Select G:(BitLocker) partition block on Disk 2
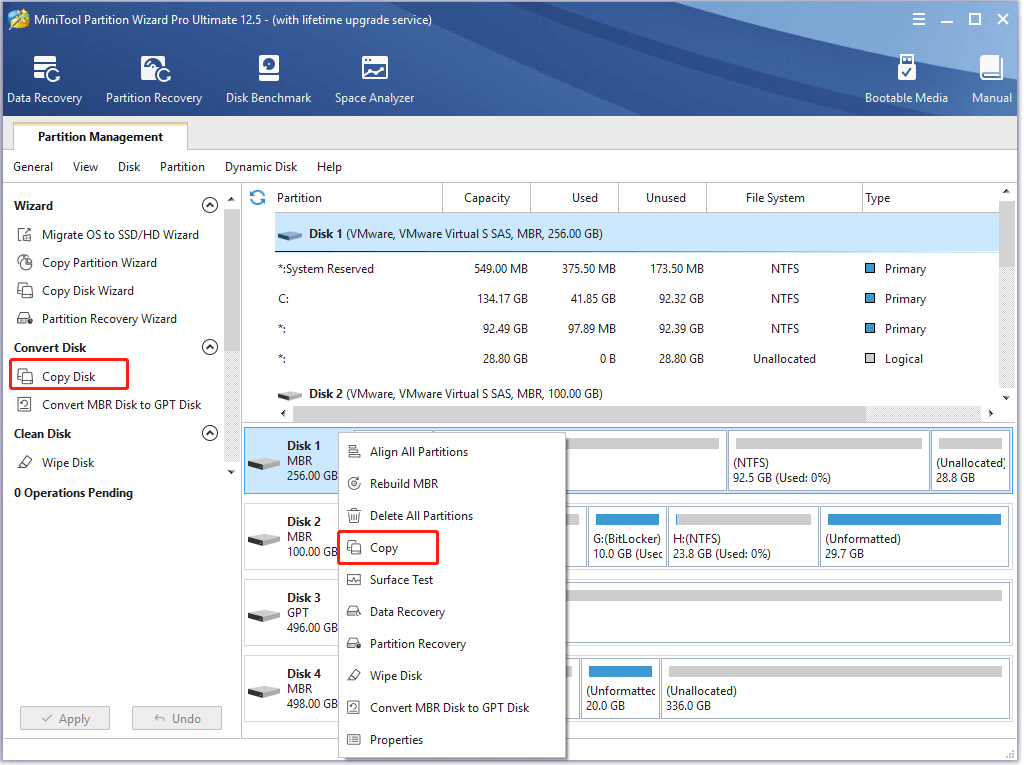Screen dimensions: 1024x765 click(627, 536)
